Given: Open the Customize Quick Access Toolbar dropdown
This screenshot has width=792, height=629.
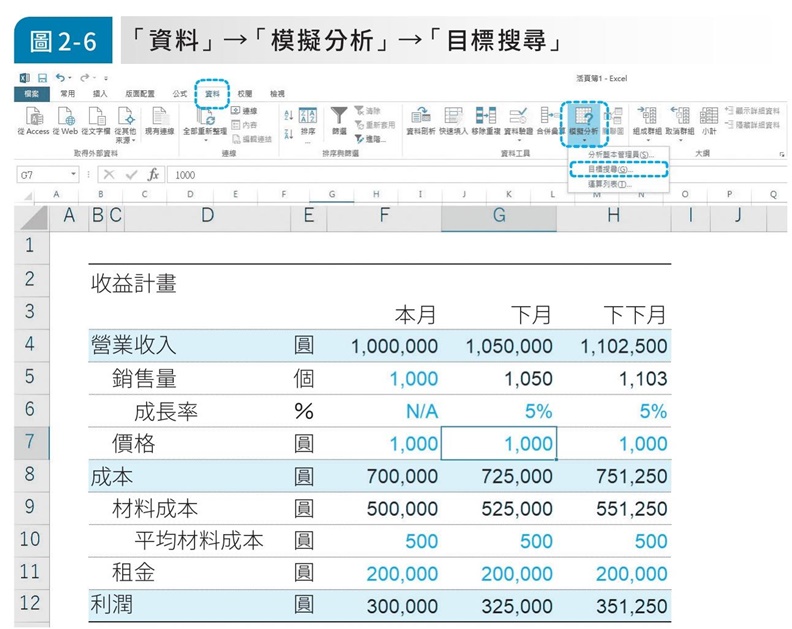Looking at the screenshot, I should click(106, 78).
